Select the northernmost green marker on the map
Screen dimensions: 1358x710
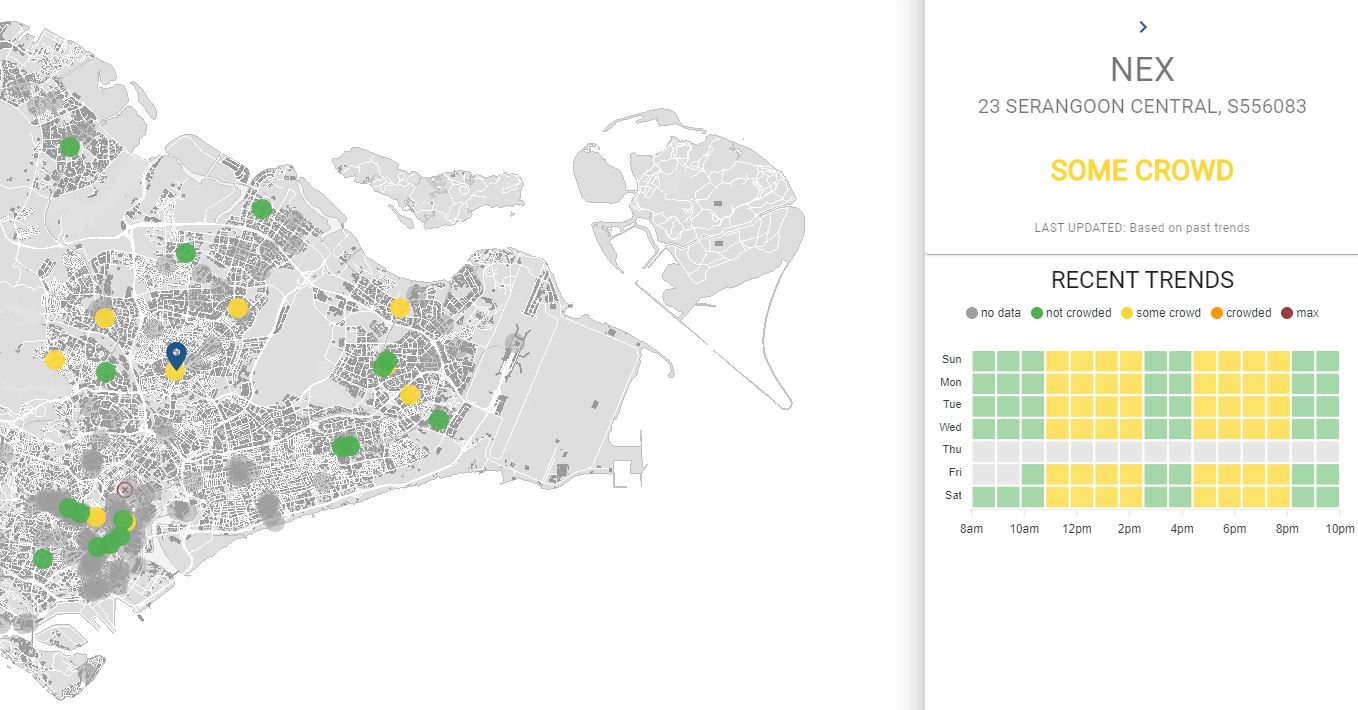tap(70, 147)
